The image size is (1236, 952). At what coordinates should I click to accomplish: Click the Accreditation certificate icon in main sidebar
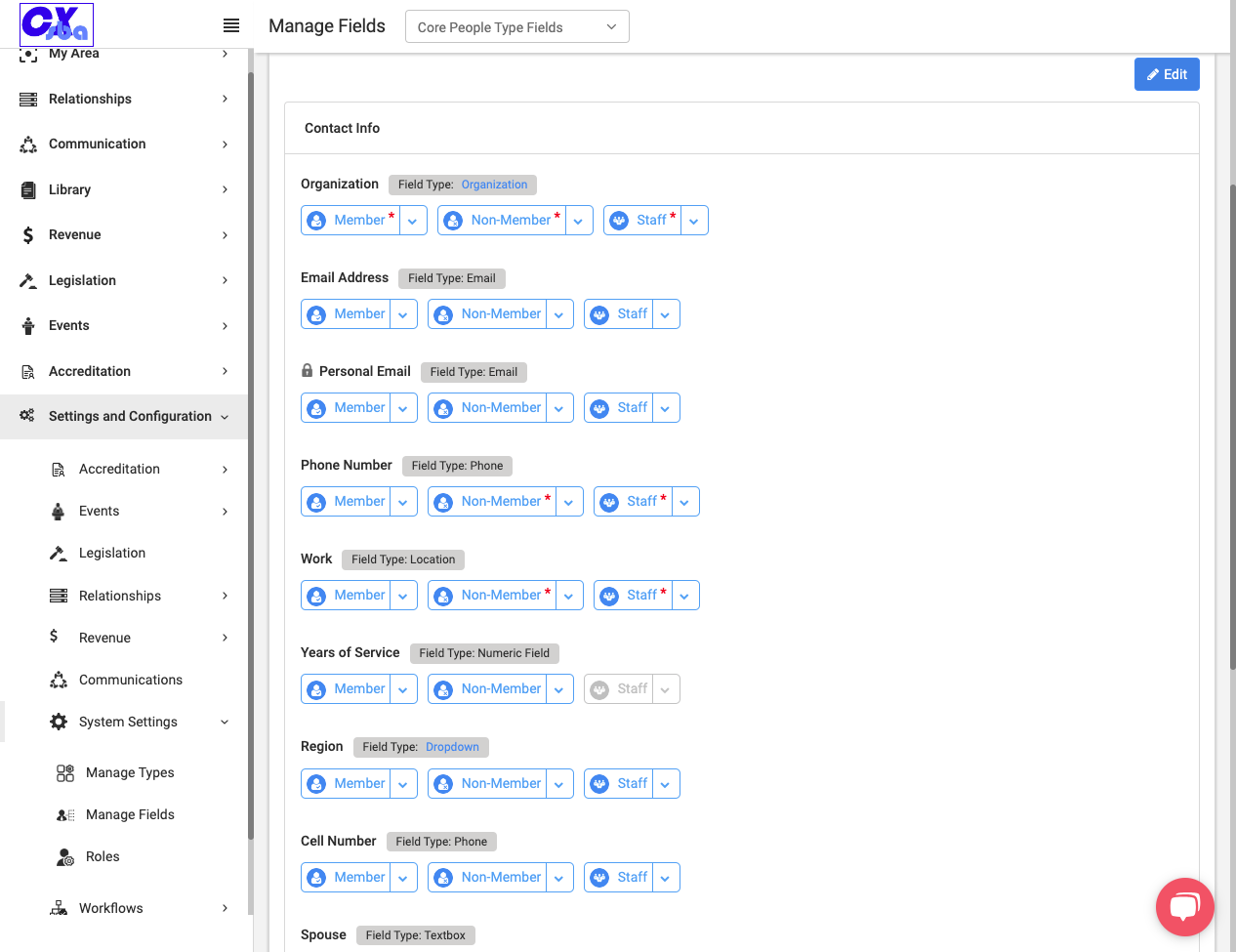coord(28,371)
